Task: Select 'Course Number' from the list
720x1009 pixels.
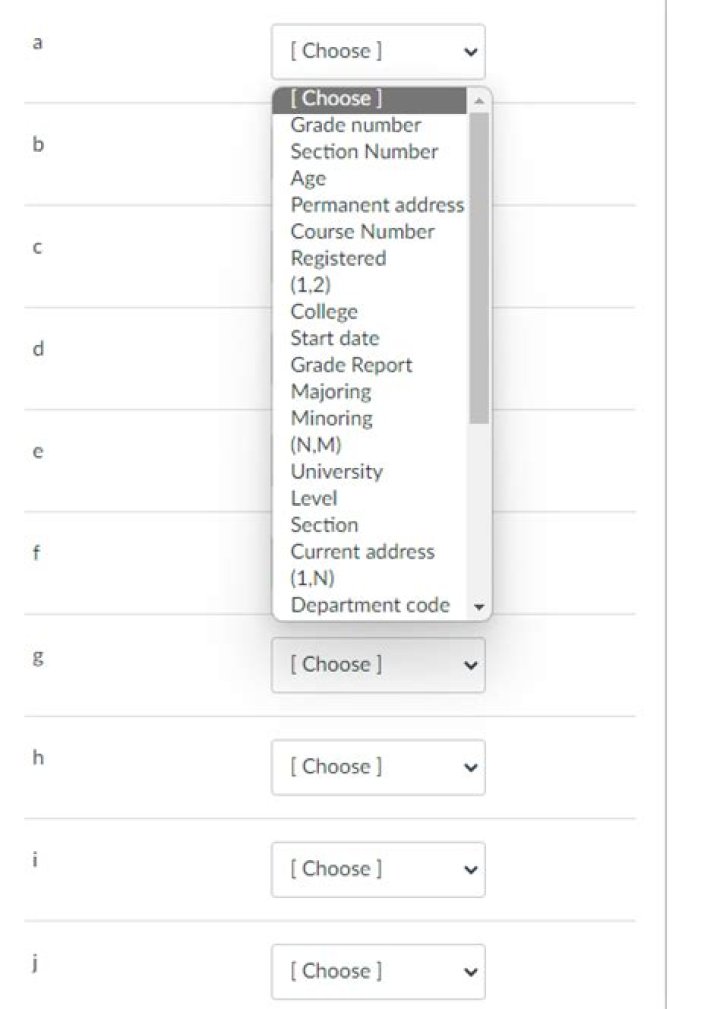Action: pyautogui.click(x=362, y=232)
